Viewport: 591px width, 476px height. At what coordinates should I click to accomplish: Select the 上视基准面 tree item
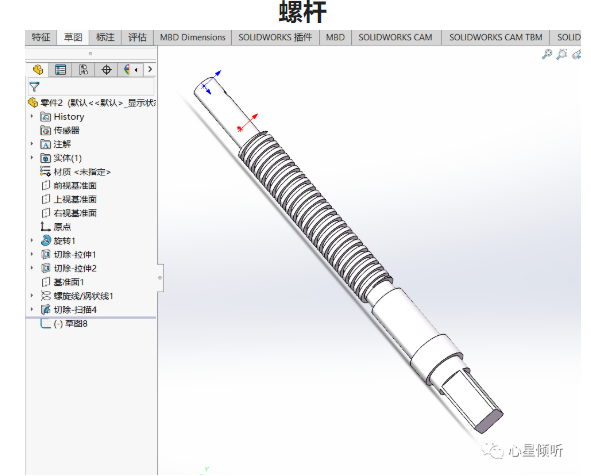(x=69, y=199)
